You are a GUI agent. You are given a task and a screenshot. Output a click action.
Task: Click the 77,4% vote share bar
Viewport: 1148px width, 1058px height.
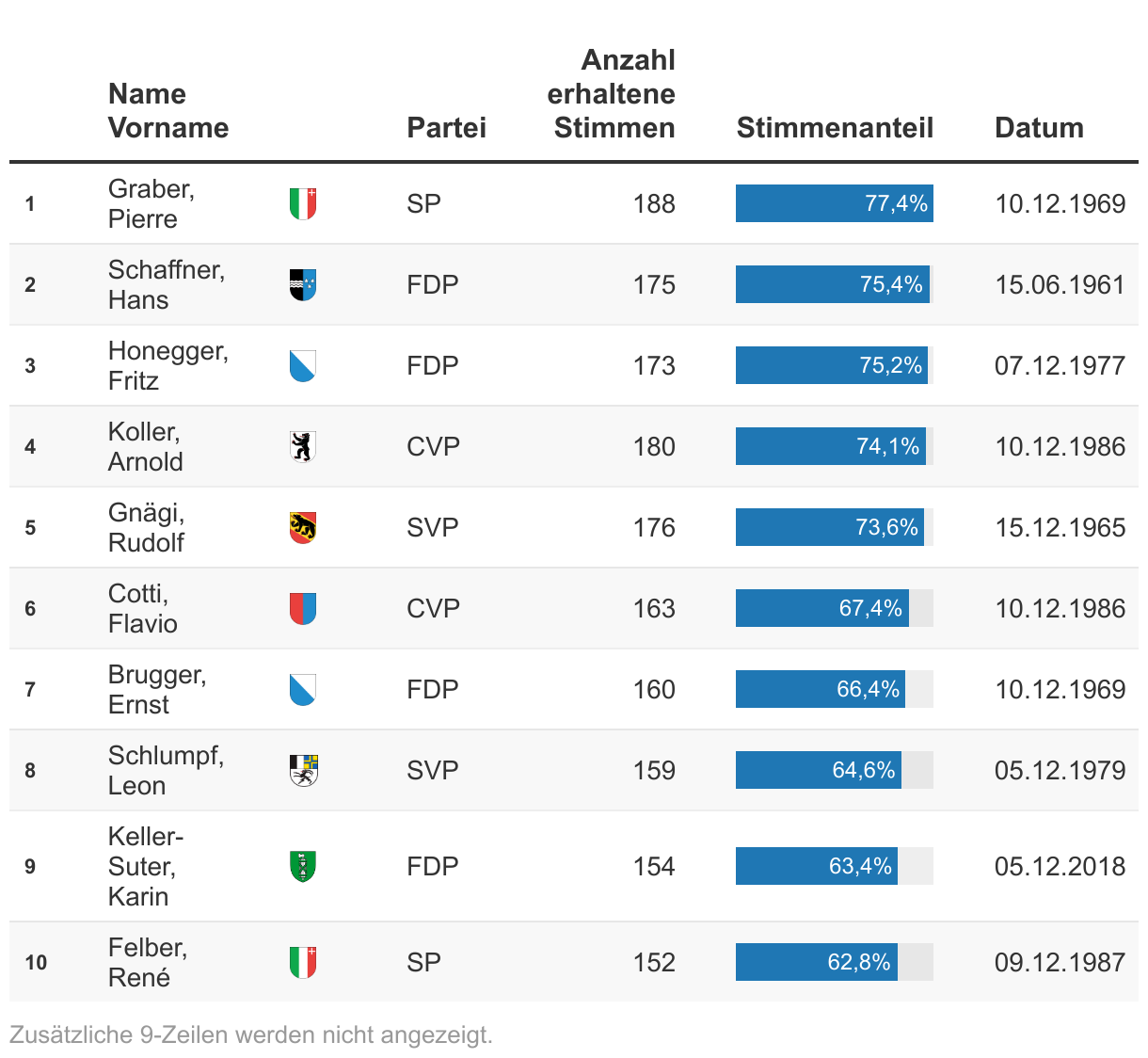tap(834, 203)
